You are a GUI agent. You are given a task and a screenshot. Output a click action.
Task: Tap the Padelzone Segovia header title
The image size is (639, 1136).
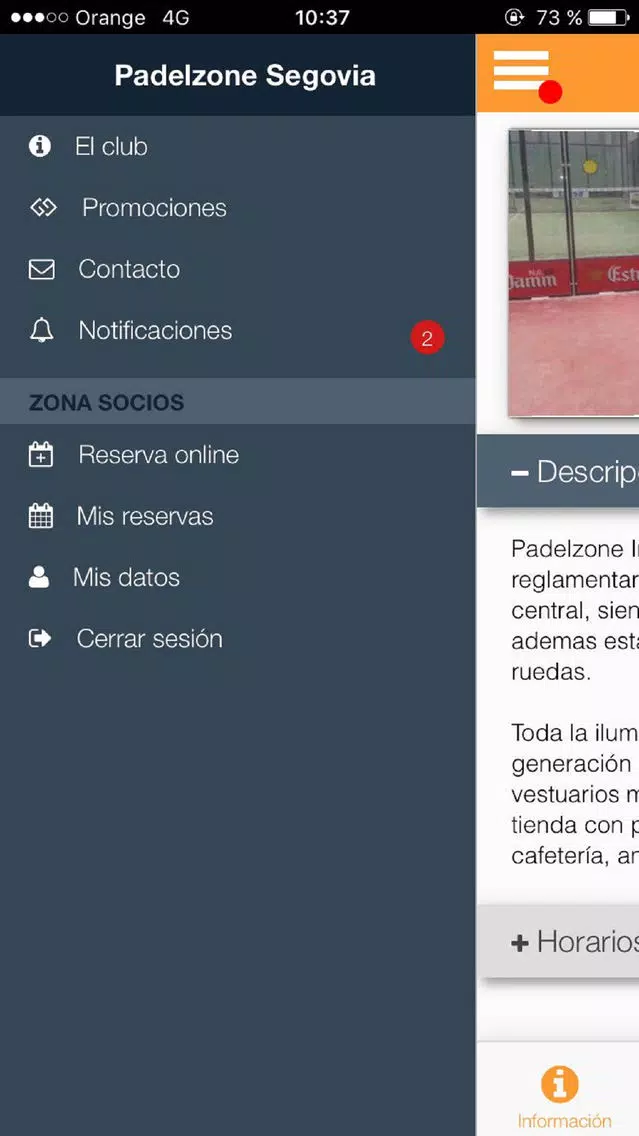(x=245, y=75)
